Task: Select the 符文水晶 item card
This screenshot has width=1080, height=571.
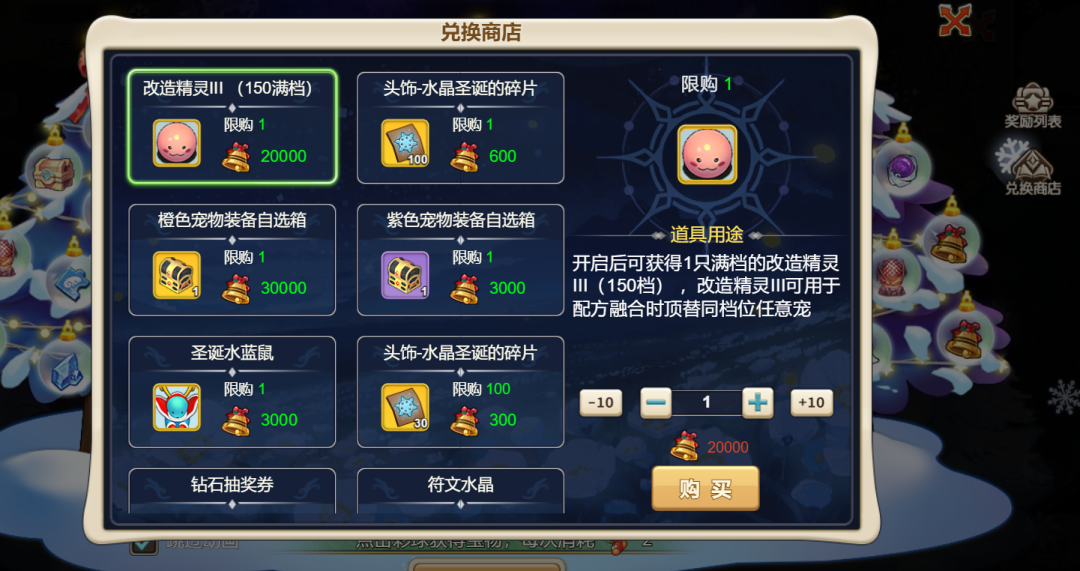Action: pyautogui.click(x=461, y=491)
